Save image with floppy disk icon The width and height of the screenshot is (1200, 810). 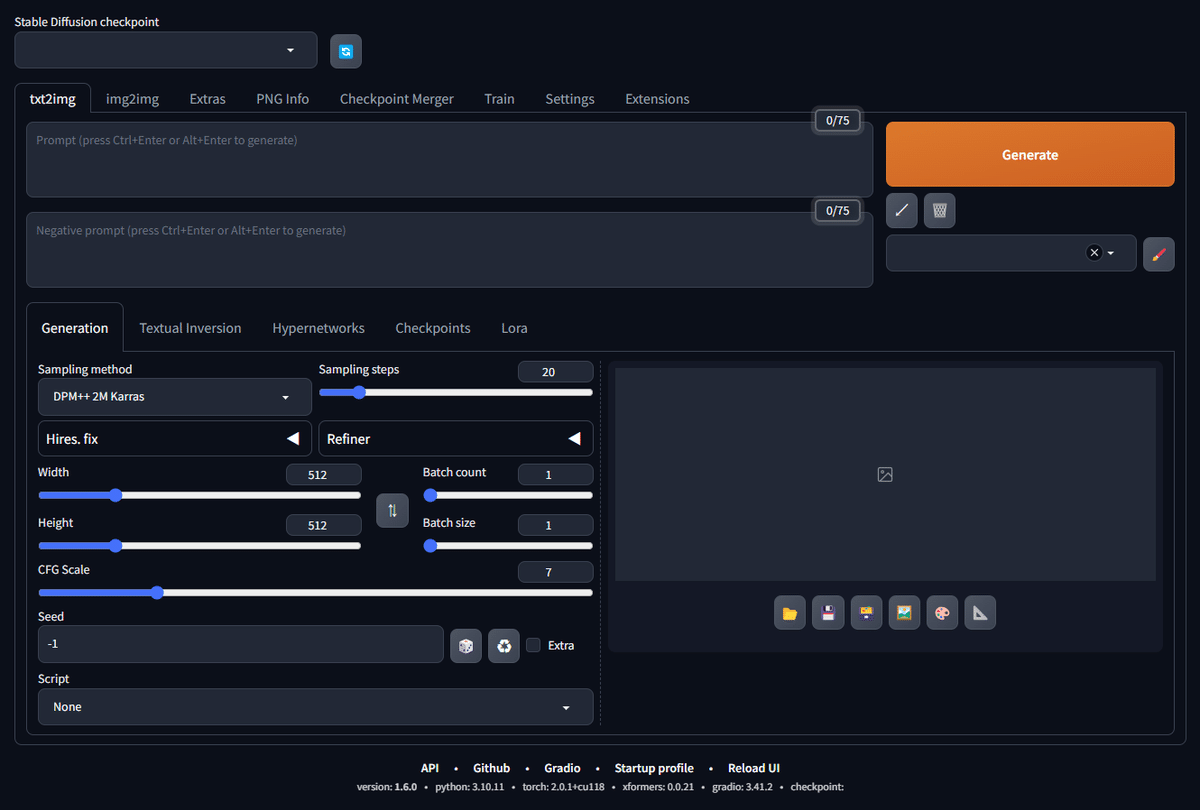click(828, 613)
